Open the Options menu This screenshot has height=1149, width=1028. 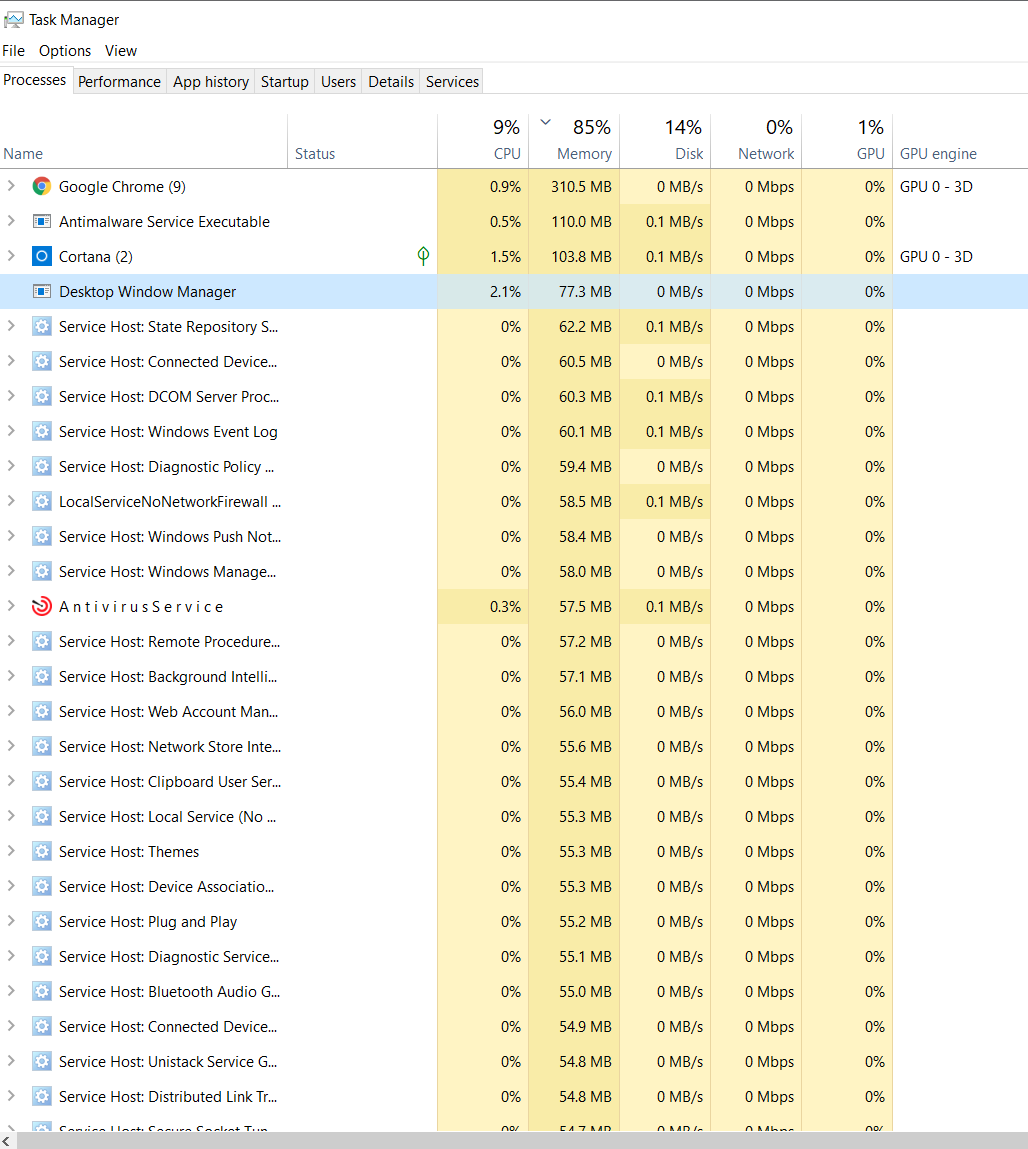coord(65,51)
